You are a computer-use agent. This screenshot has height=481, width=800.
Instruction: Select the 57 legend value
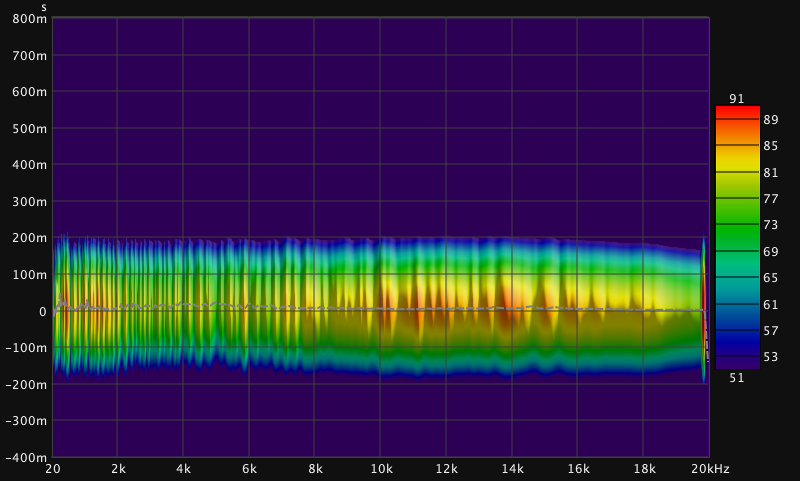coord(771,331)
